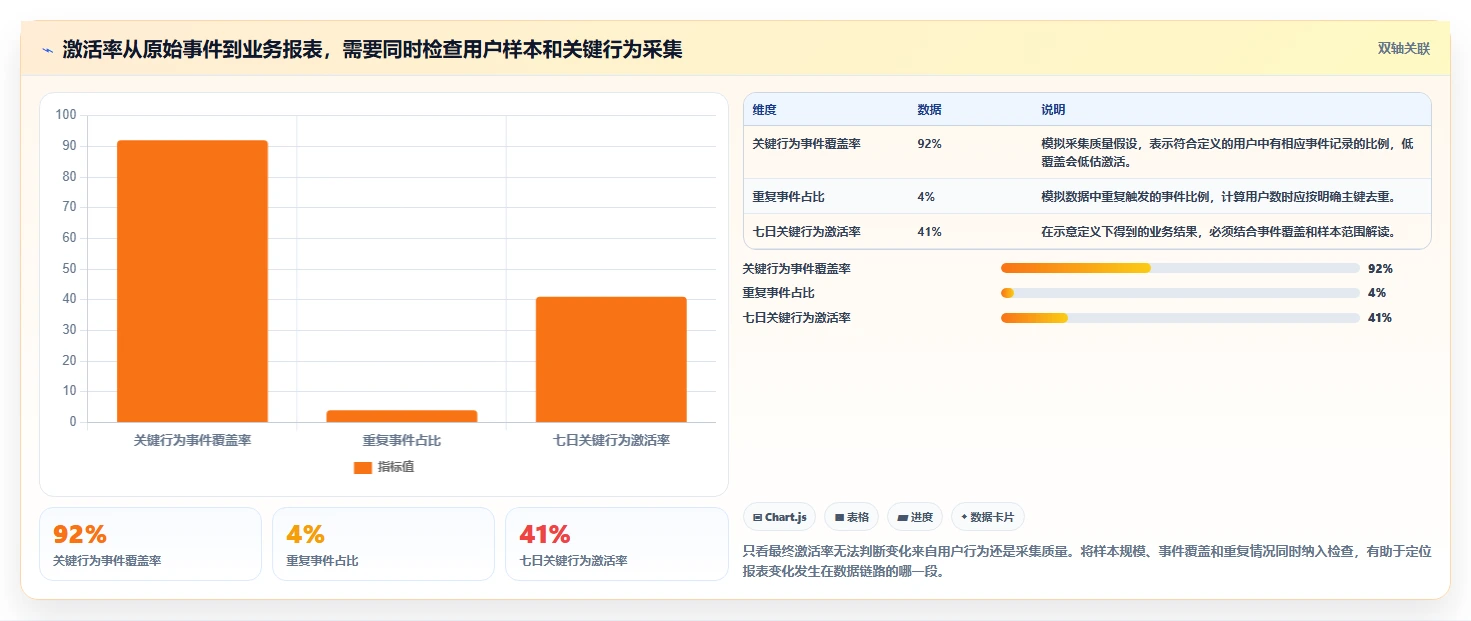The height and width of the screenshot is (621, 1471).
Task: Click the 关键行为事件覆盖率 bar in chart
Action: 192,281
